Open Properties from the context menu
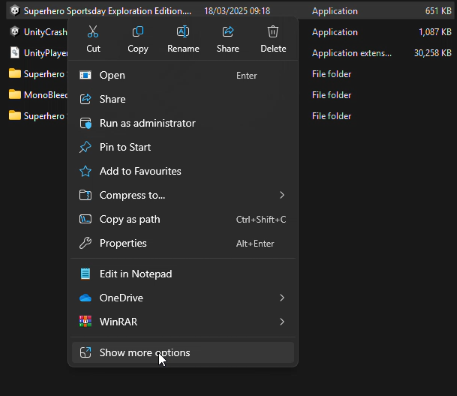The height and width of the screenshot is (396, 457). [183, 243]
